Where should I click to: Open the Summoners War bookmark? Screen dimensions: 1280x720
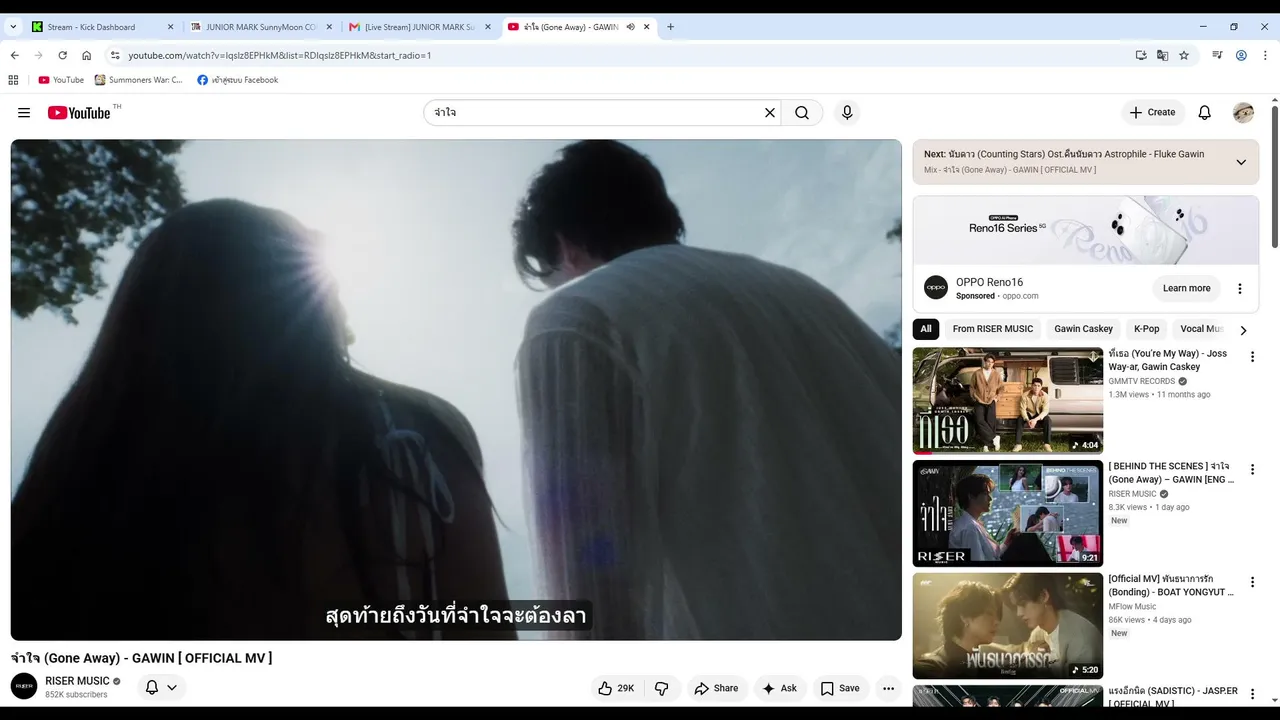pyautogui.click(x=139, y=80)
